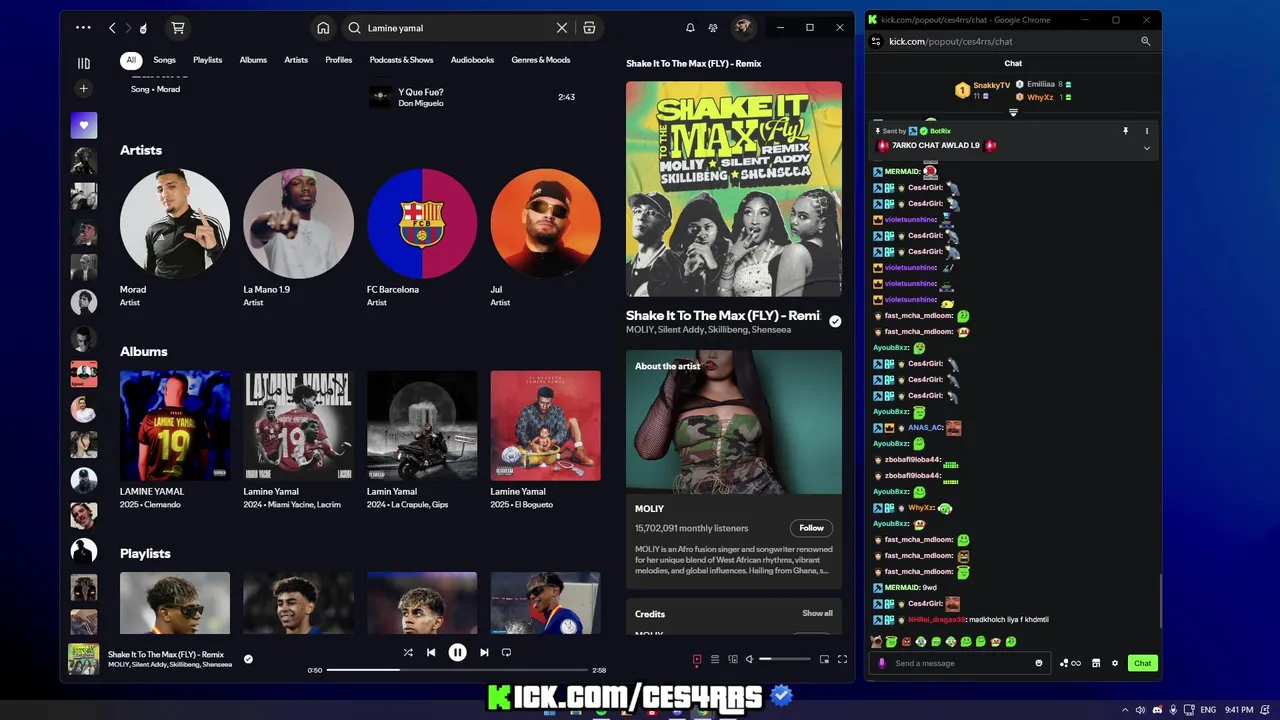
Task: Toggle saved checkmark in player bar
Action: (x=248, y=659)
